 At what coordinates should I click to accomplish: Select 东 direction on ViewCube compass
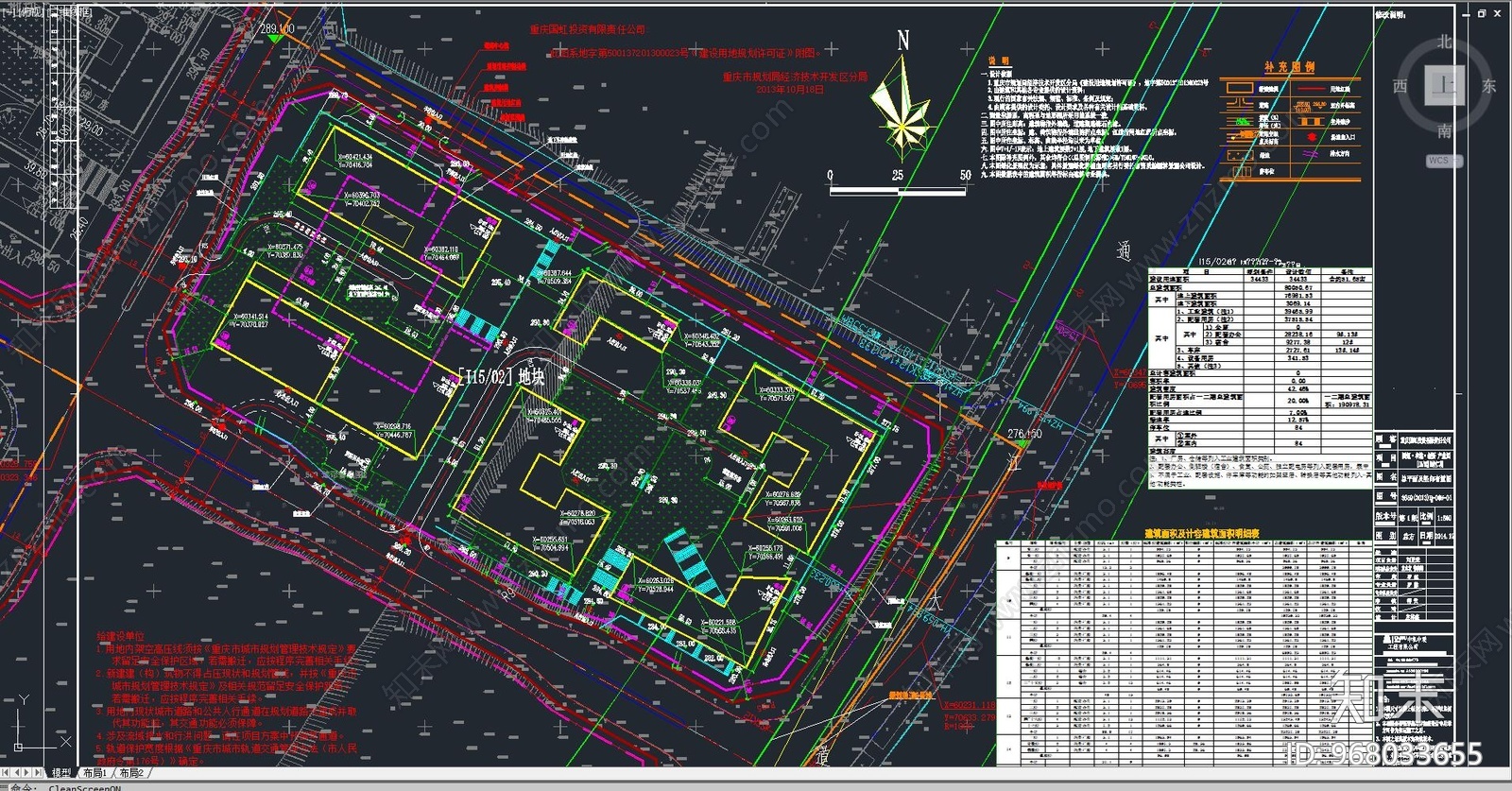1488,86
